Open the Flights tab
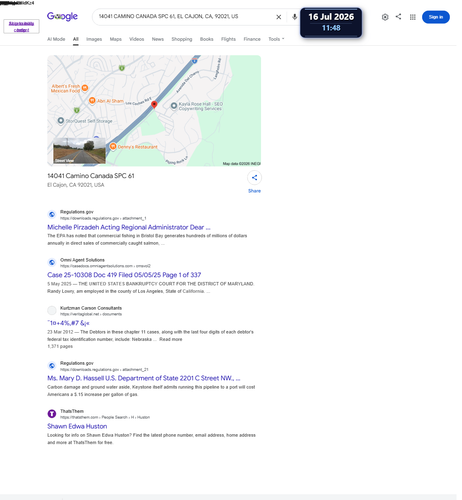This screenshot has height=500, width=462. [x=228, y=39]
